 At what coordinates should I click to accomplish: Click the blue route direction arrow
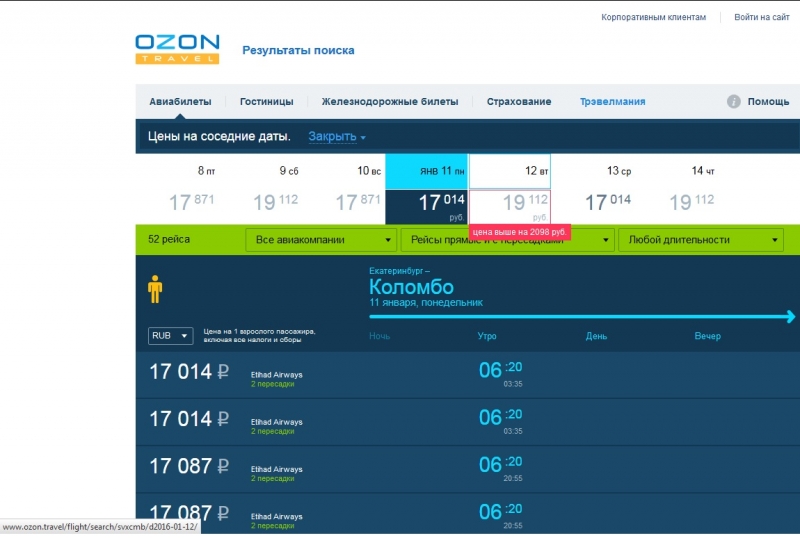click(x=582, y=317)
